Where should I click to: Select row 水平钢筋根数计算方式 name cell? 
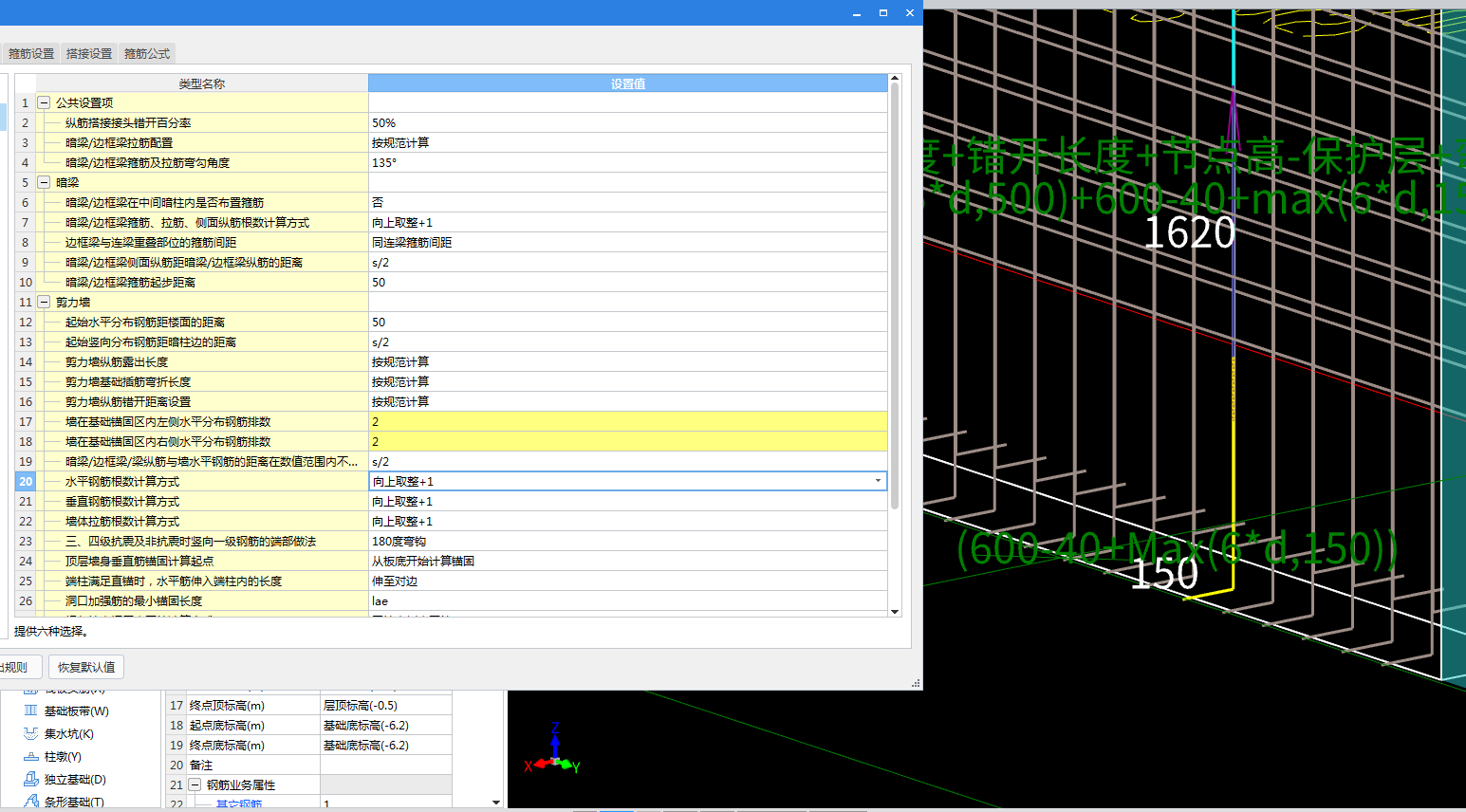[202, 481]
